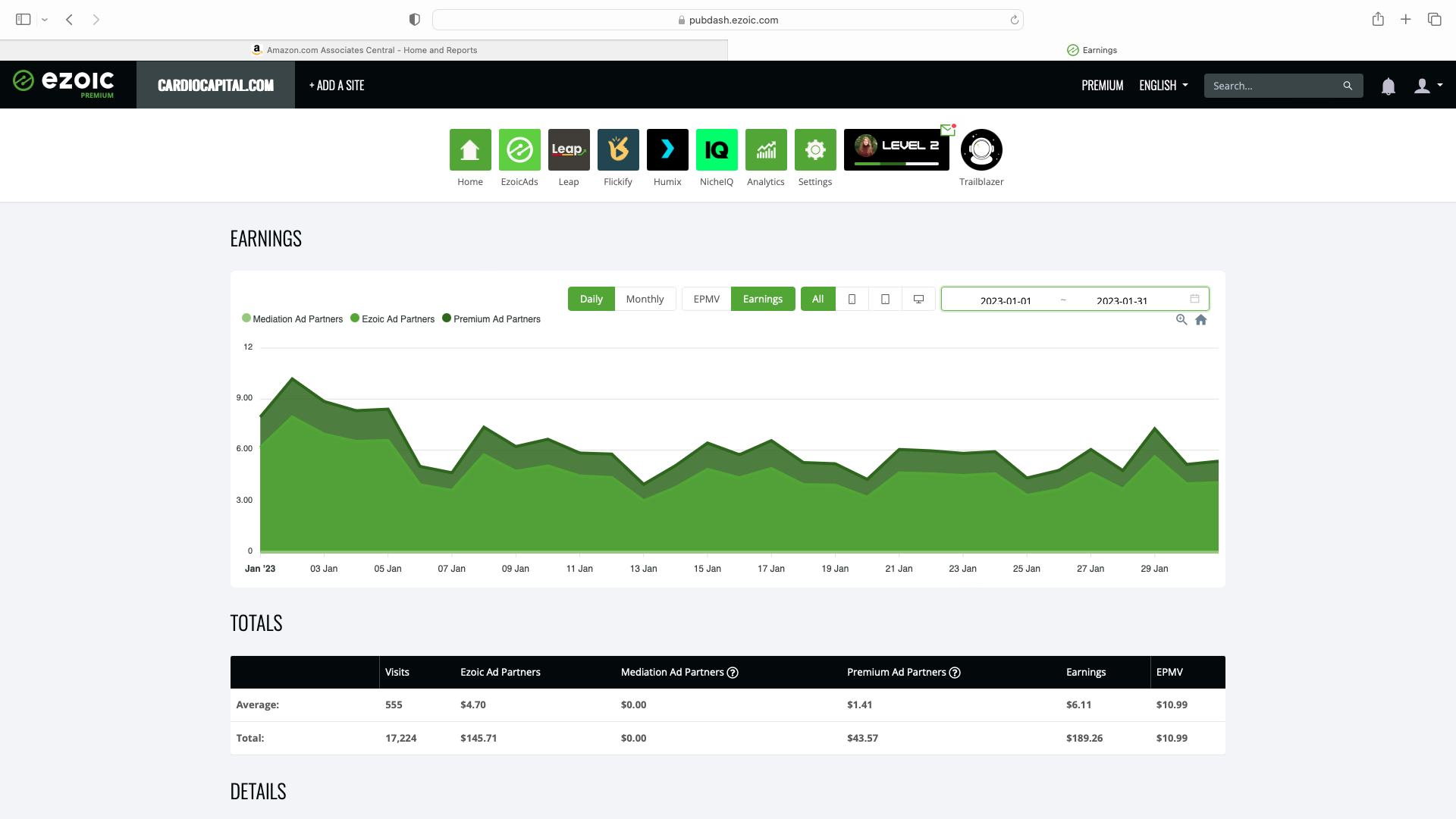The height and width of the screenshot is (819, 1456).
Task: Open the Settings gear icon
Action: point(815,149)
